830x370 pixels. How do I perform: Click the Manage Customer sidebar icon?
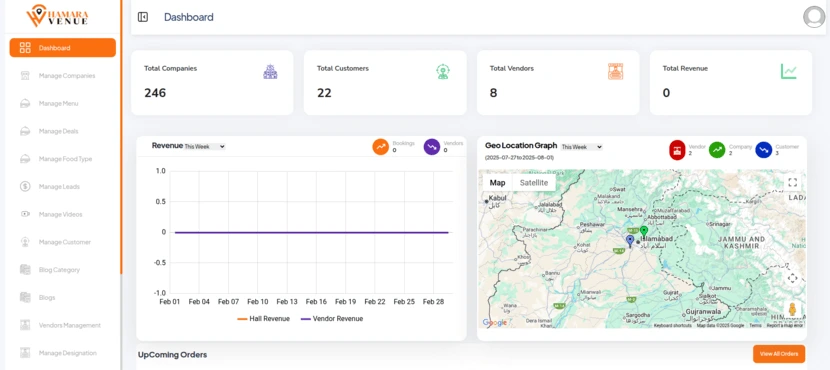click(25, 242)
